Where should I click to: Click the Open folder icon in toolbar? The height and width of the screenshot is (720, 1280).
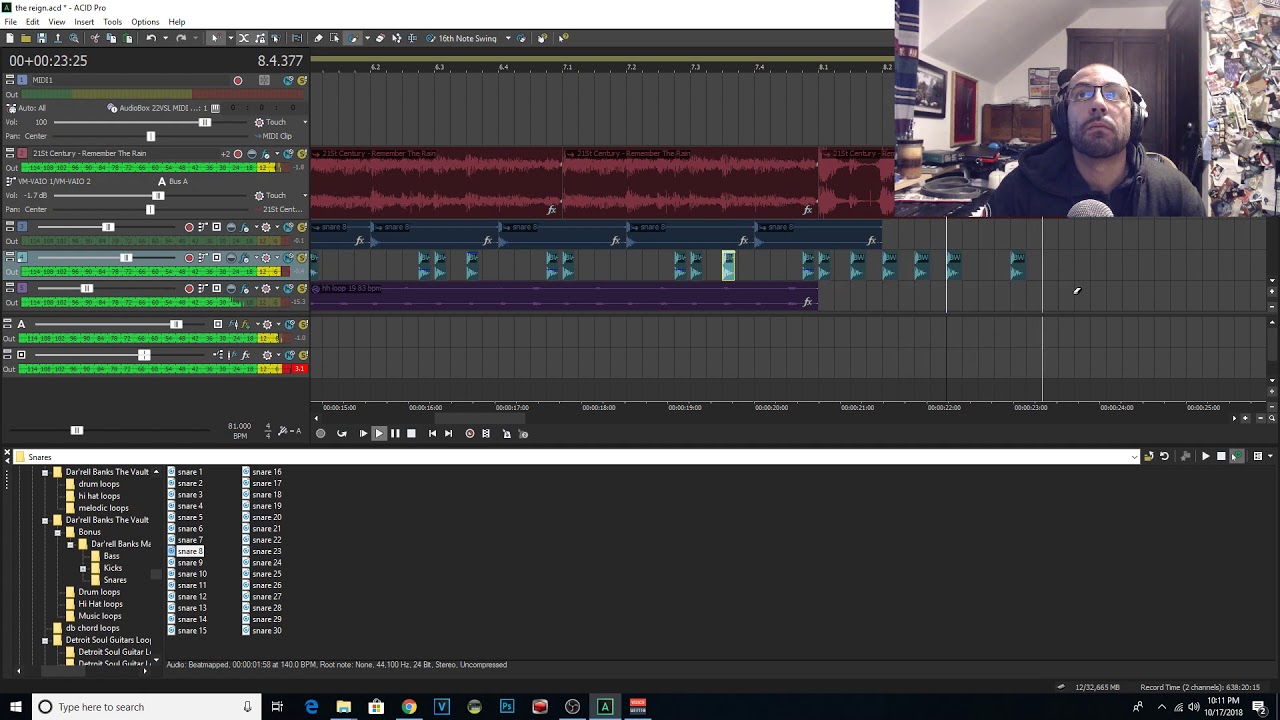click(x=26, y=38)
